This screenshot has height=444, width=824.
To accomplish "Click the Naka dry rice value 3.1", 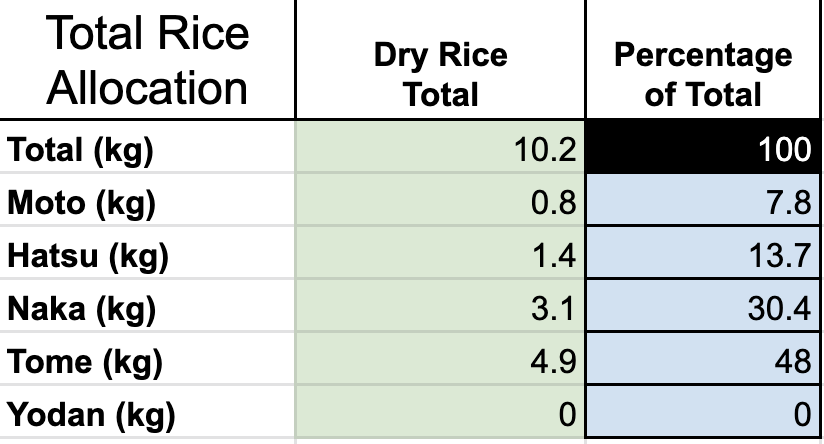I will pos(440,309).
